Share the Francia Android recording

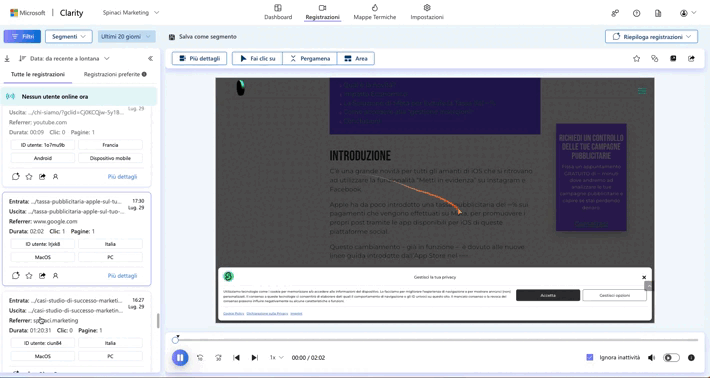[x=42, y=177]
